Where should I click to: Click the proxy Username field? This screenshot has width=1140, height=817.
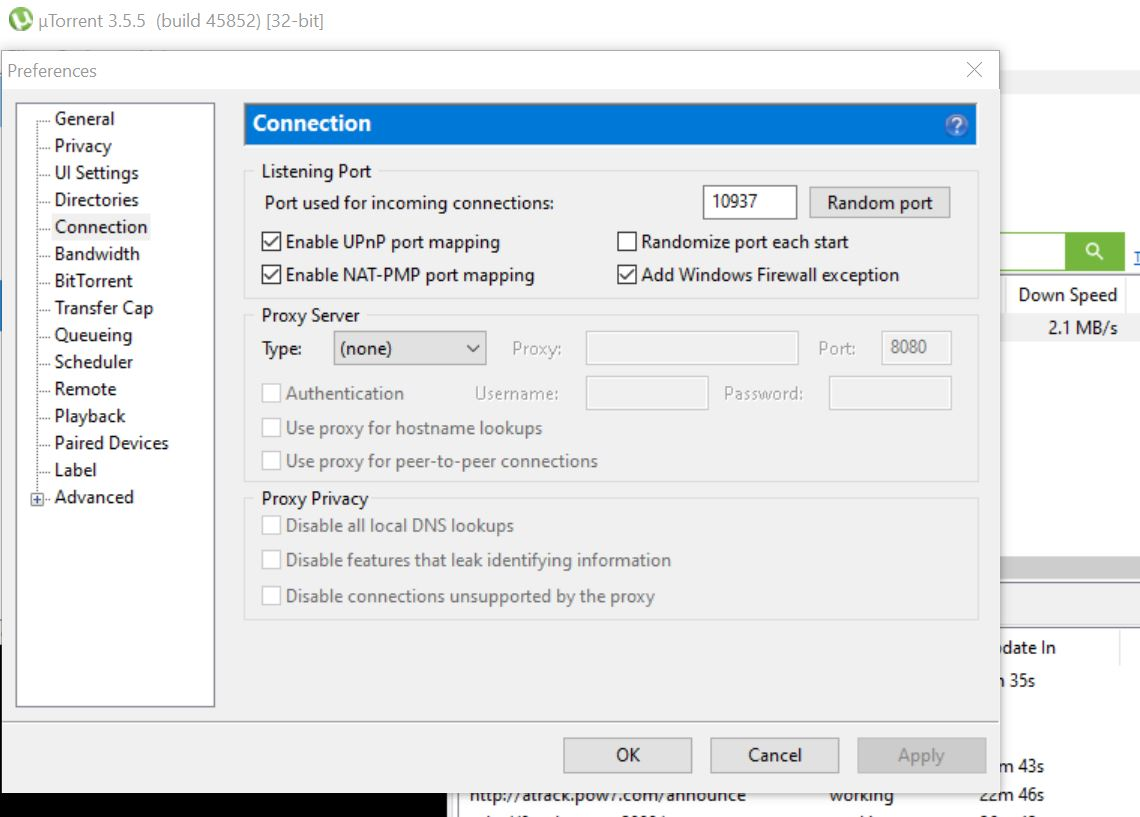point(647,393)
